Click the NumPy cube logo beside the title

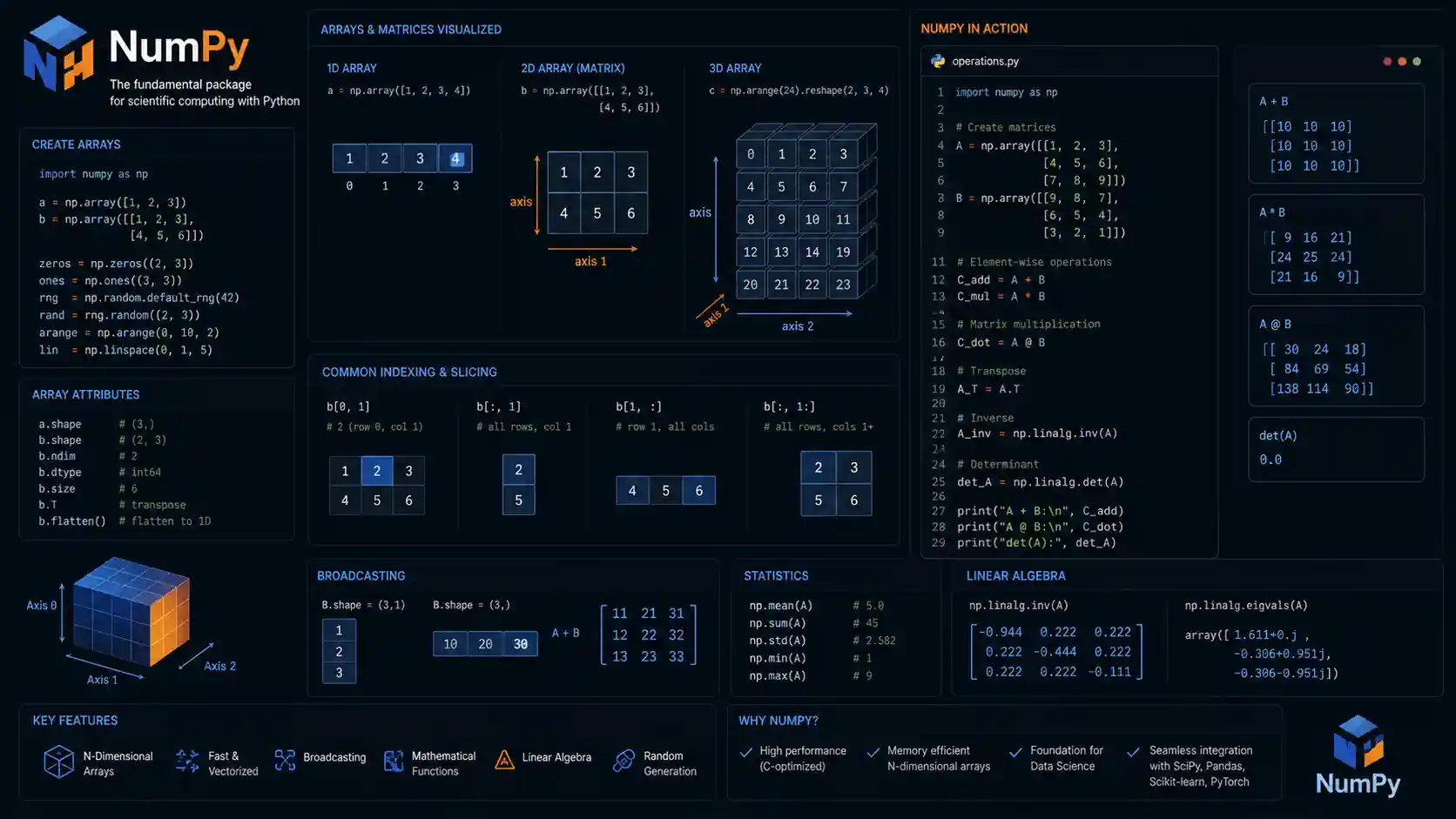(58, 54)
